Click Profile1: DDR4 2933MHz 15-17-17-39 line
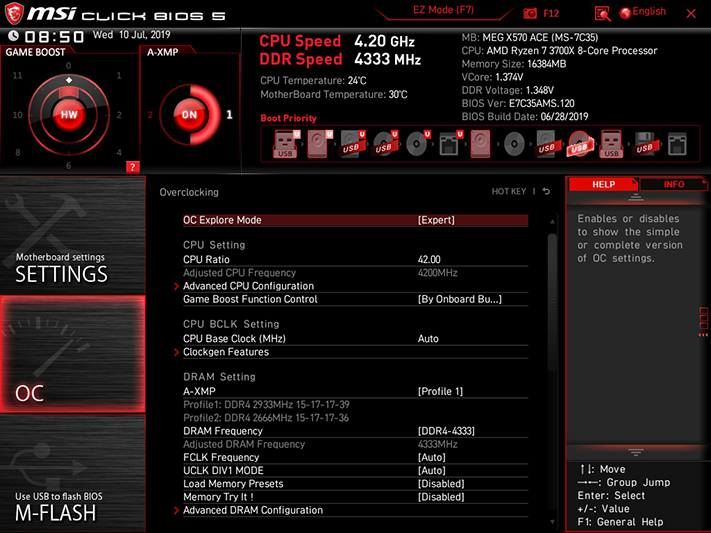This screenshot has height=533, width=711. pos(266,405)
